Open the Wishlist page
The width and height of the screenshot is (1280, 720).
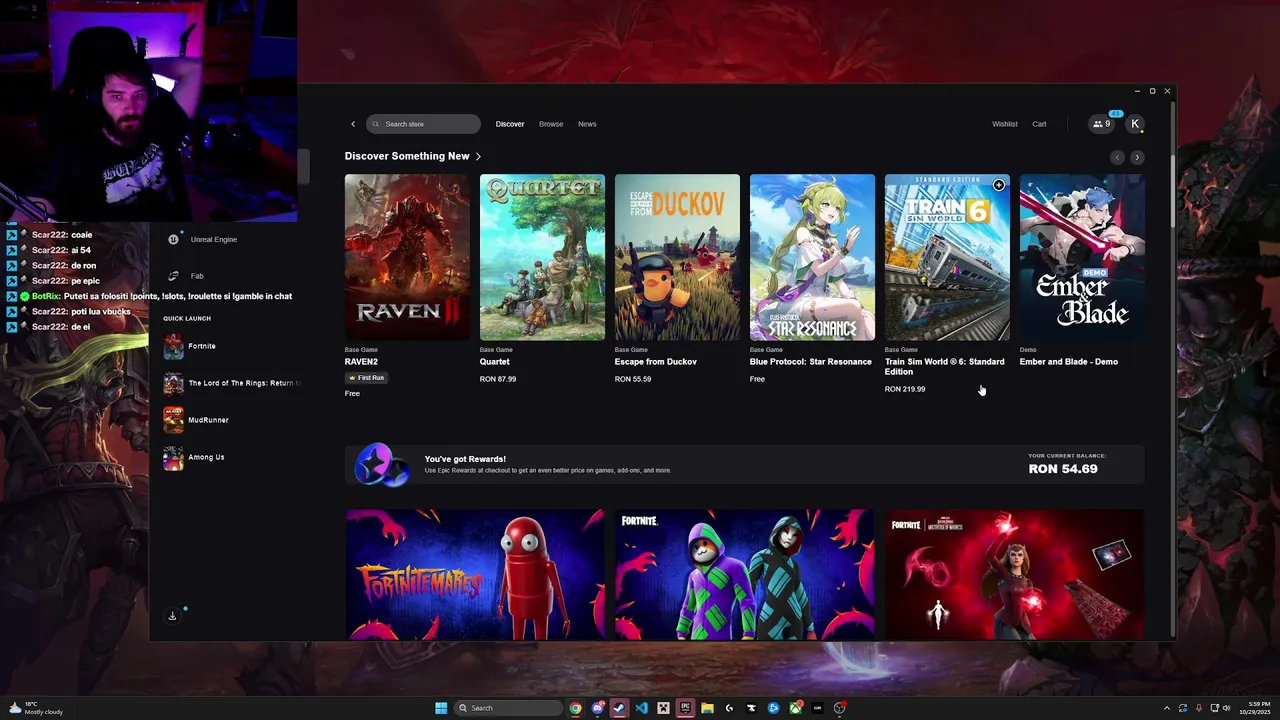point(1005,124)
